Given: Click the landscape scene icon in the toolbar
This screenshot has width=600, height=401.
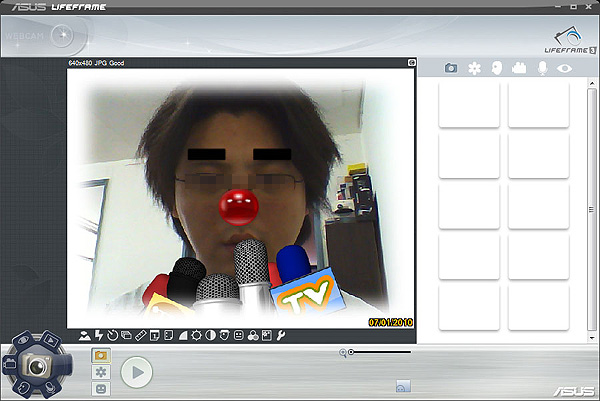Looking at the screenshot, I should coord(85,336).
